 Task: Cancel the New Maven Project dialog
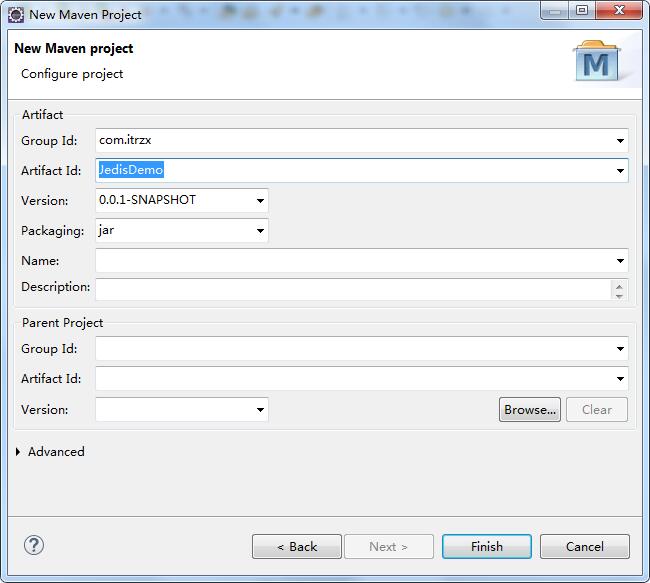pos(585,547)
